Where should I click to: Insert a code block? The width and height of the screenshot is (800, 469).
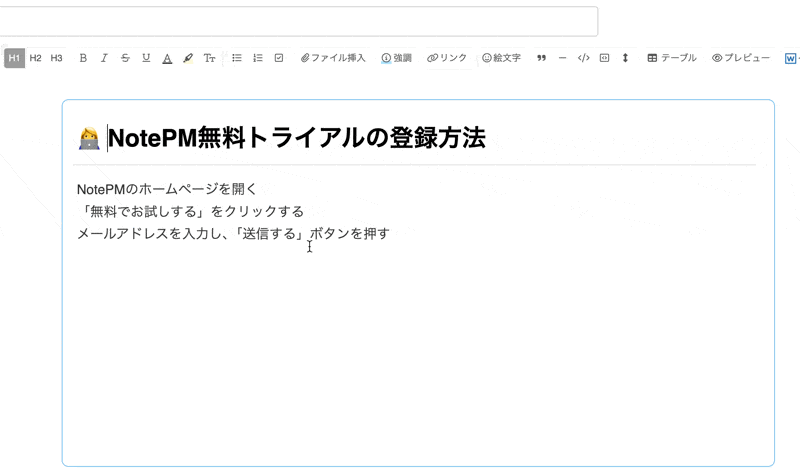tap(584, 58)
